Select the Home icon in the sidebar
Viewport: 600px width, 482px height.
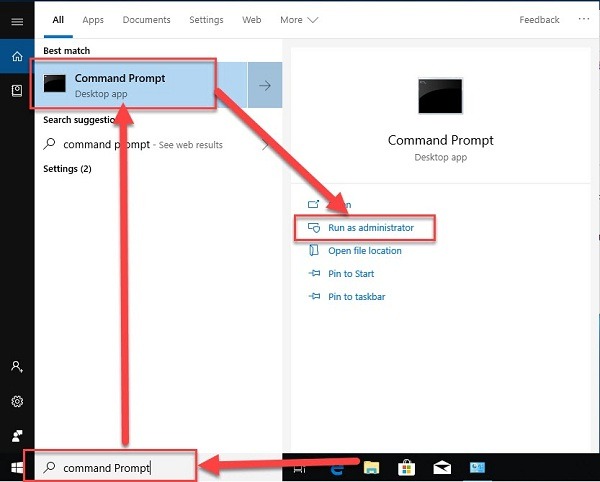pyautogui.click(x=17, y=57)
